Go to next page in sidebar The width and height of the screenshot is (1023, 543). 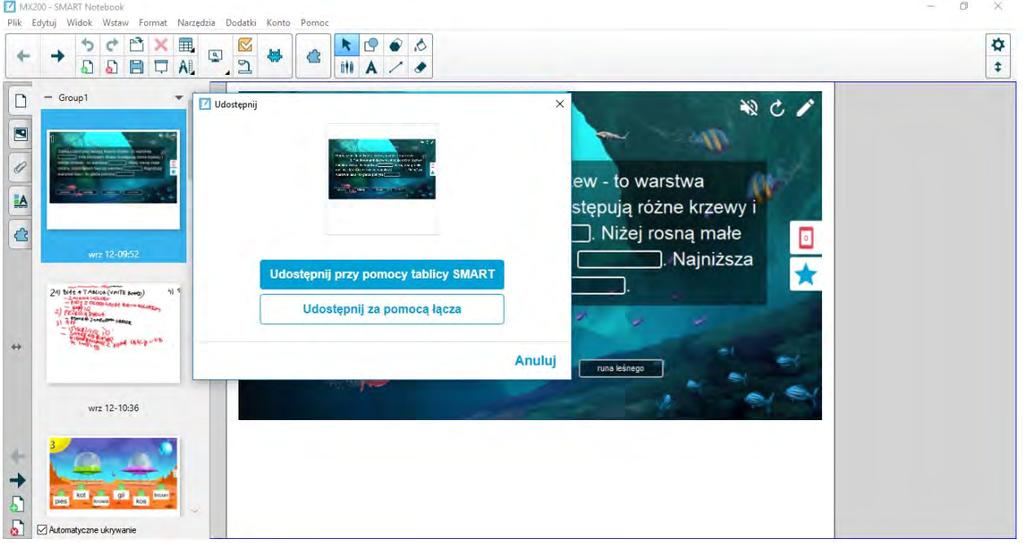click(18, 480)
